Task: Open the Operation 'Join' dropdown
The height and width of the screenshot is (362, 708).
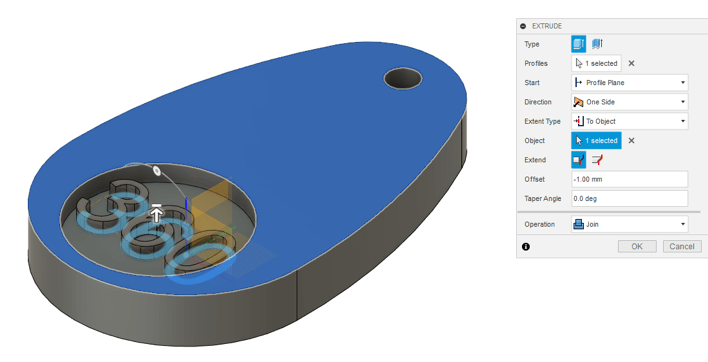Action: point(629,224)
